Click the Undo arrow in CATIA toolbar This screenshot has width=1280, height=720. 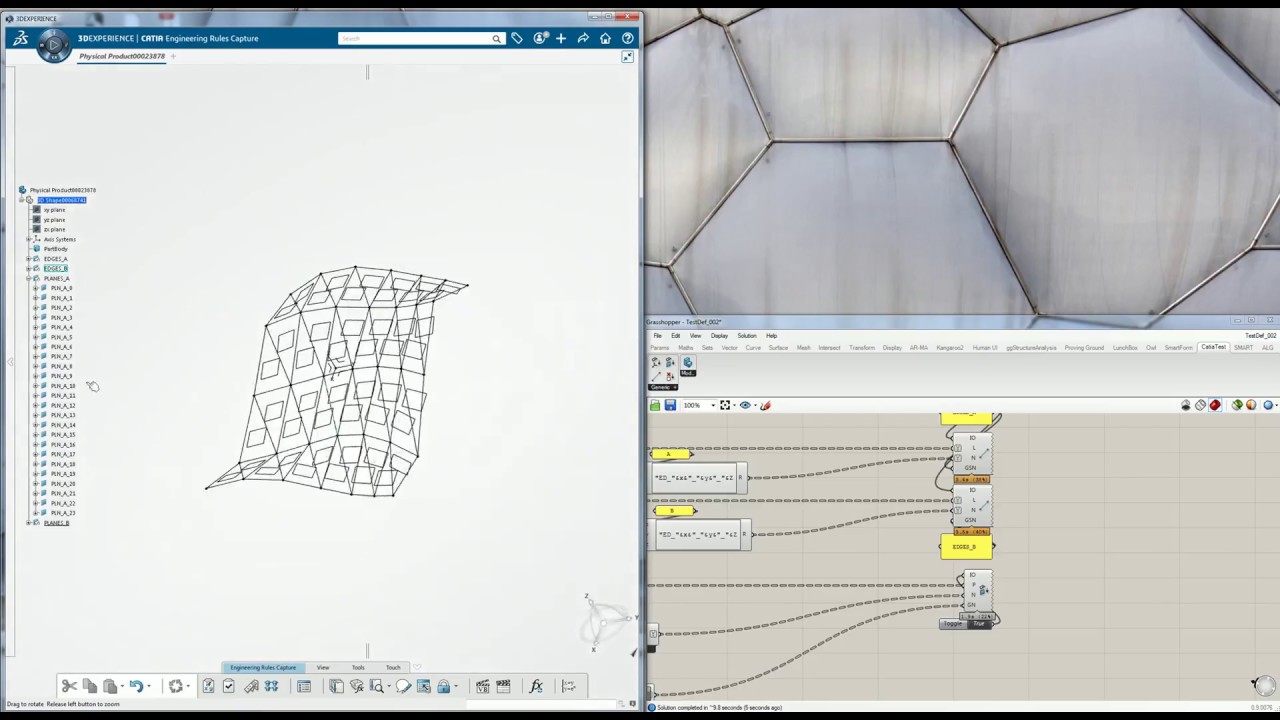point(136,686)
